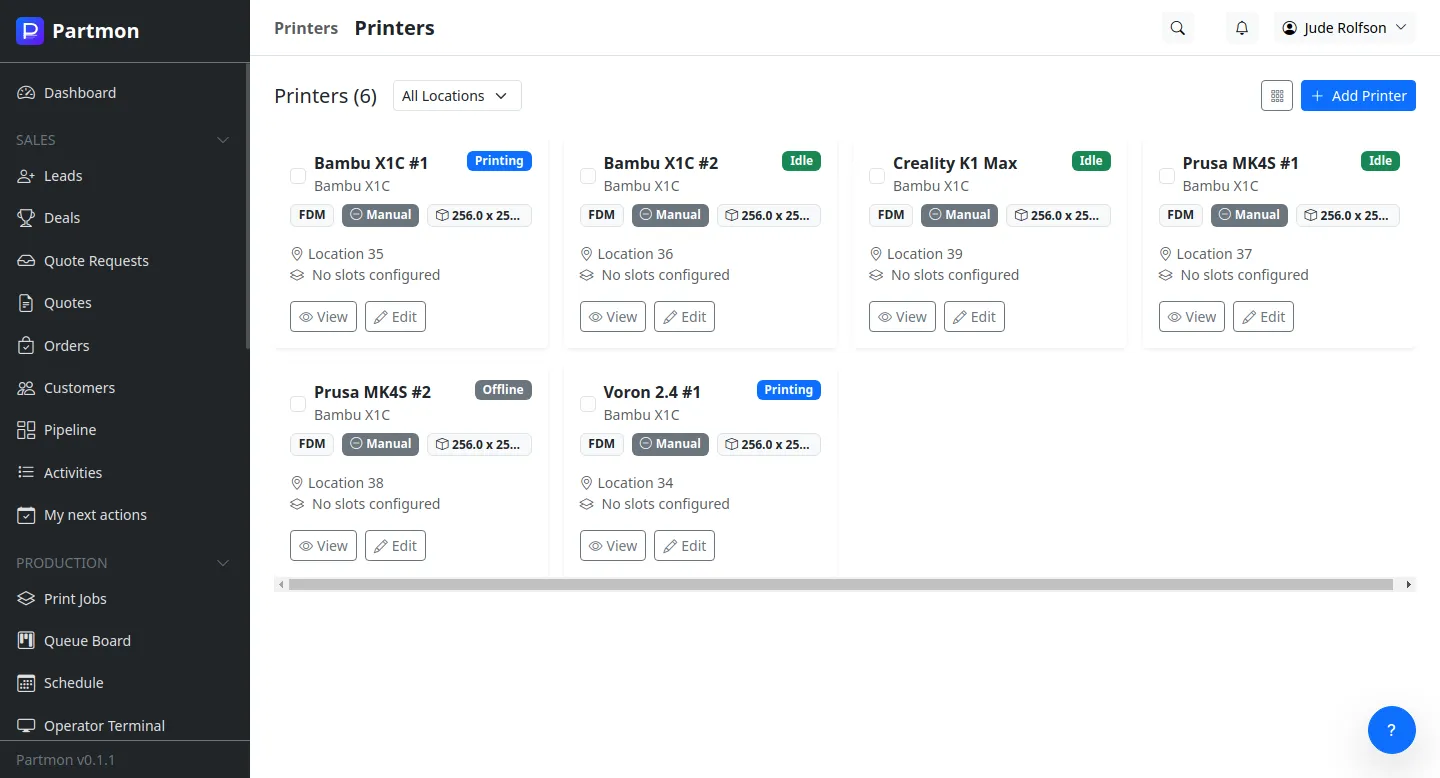Click the Printing status badge on Bambu X1C #1
Viewport: 1440px width, 778px height.
[x=499, y=161]
